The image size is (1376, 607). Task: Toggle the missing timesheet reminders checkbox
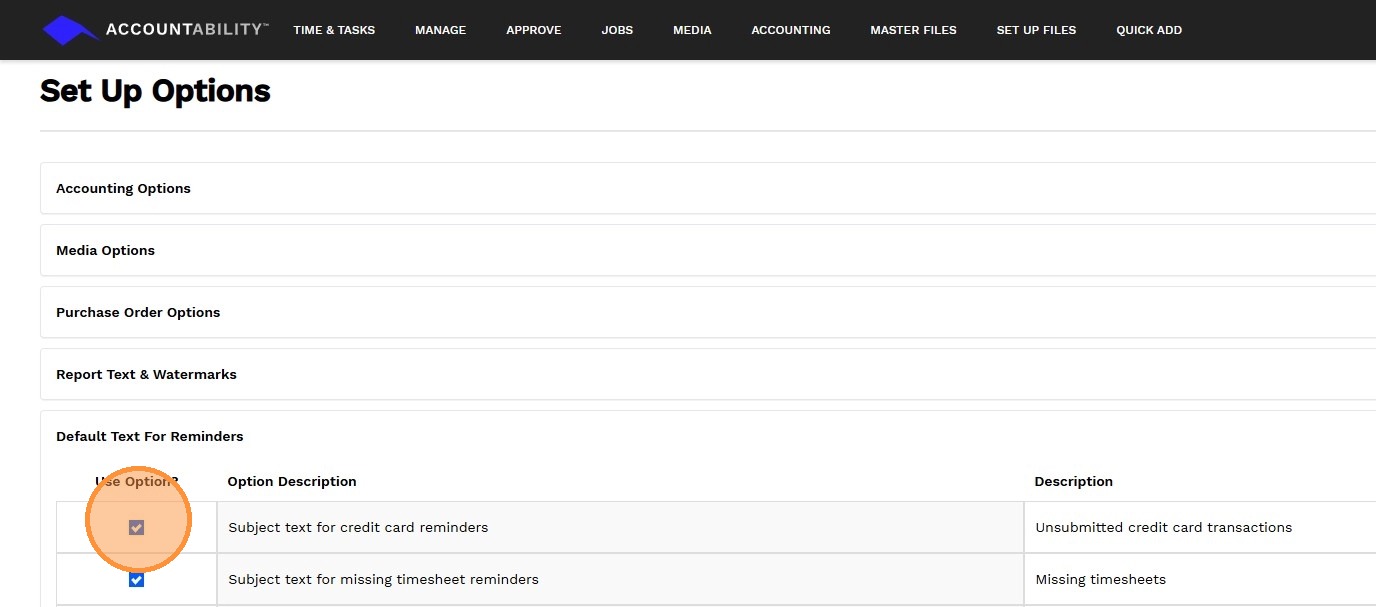137,579
